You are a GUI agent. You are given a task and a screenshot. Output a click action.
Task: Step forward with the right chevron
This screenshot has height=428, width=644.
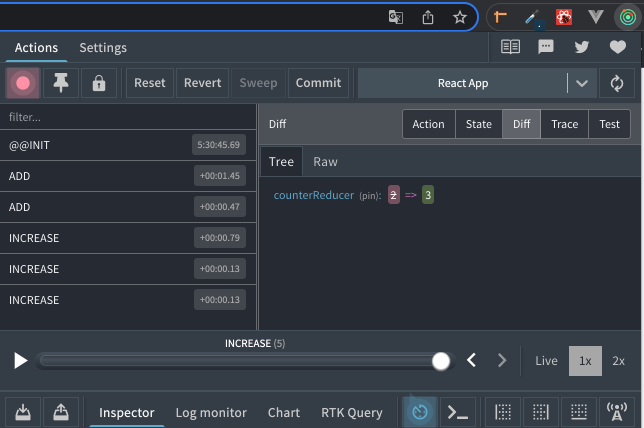tap(501, 360)
